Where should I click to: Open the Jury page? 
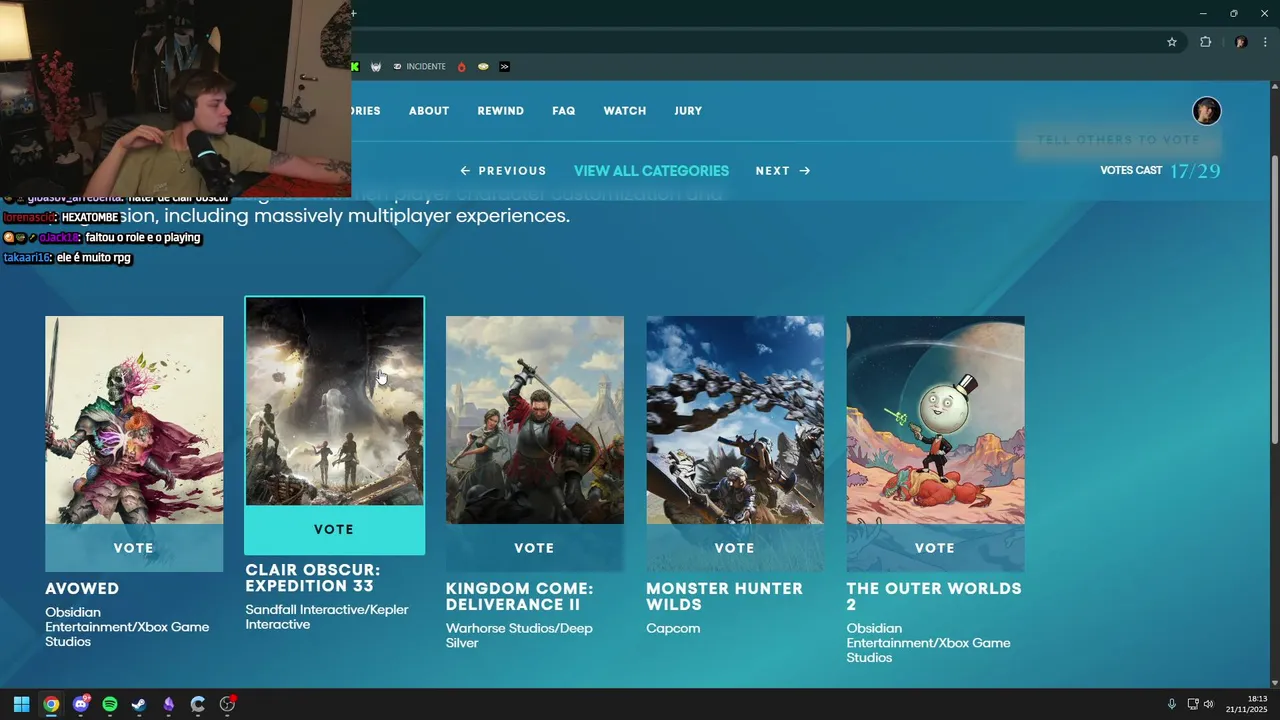(688, 111)
